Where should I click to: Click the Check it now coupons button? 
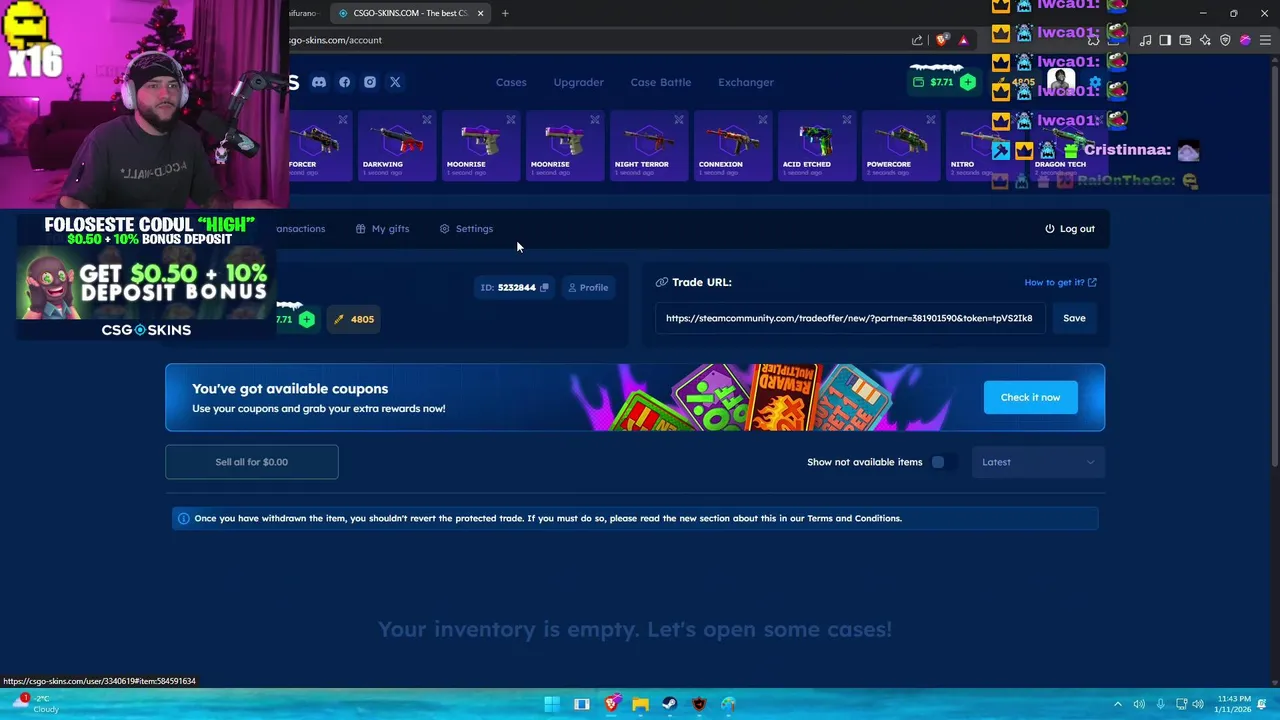point(1030,397)
